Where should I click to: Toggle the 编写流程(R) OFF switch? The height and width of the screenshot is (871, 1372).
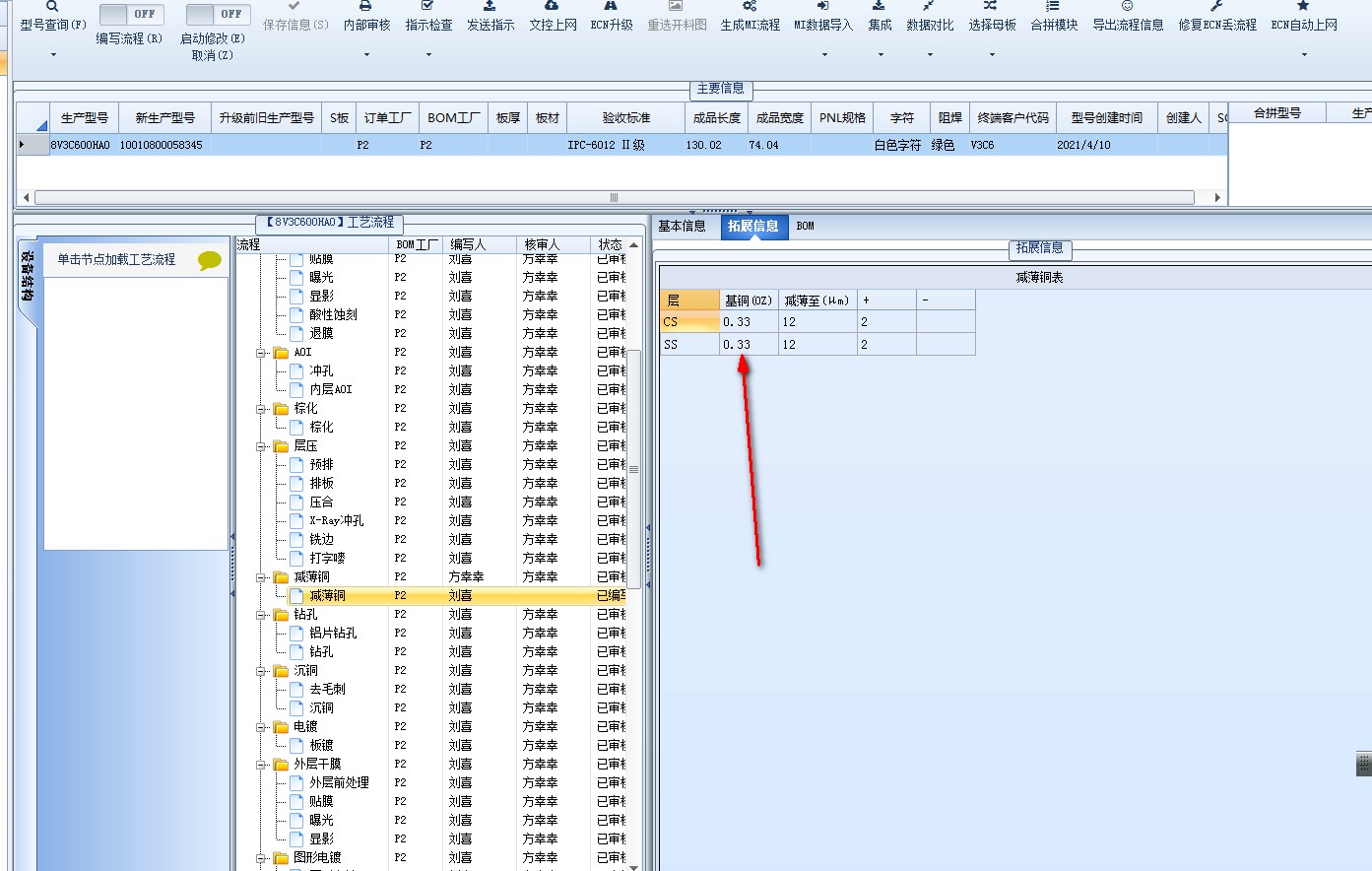pyautogui.click(x=132, y=14)
